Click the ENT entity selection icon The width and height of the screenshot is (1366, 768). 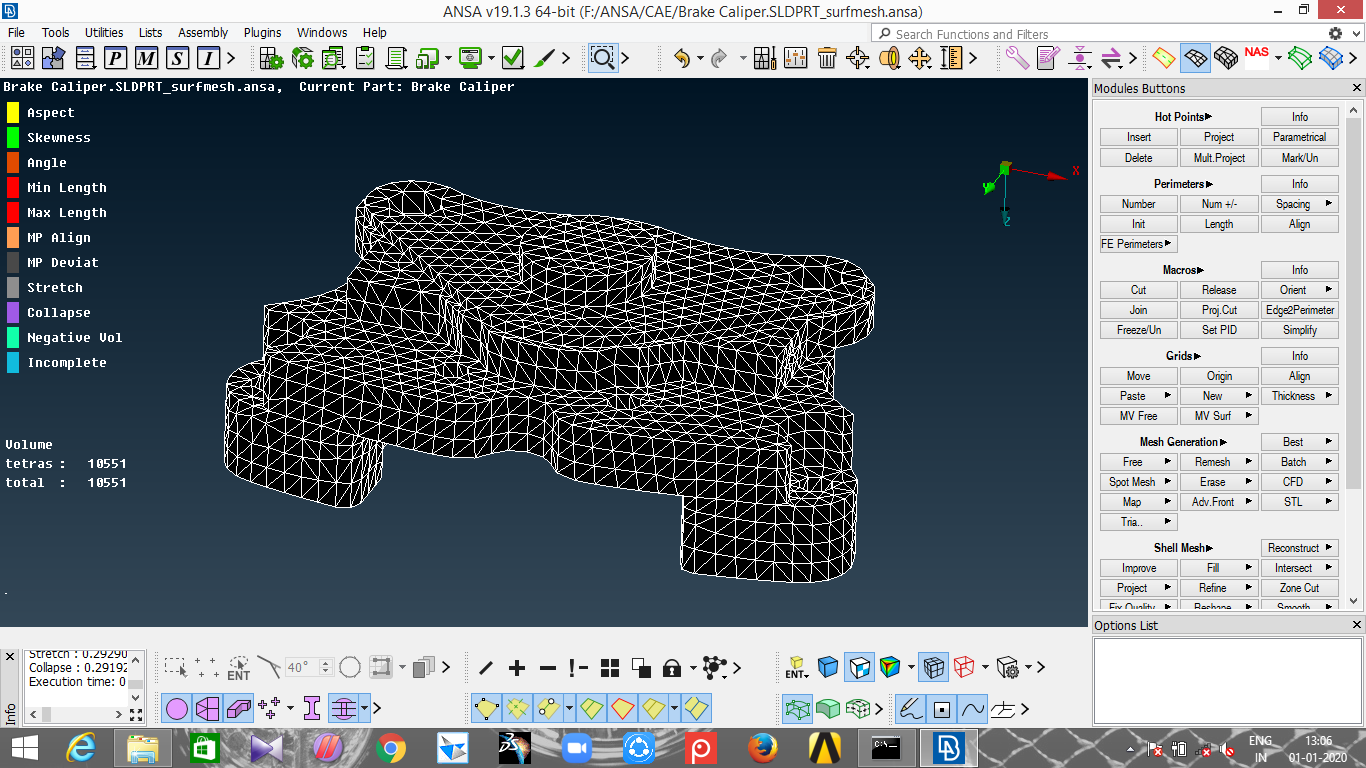coord(239,668)
